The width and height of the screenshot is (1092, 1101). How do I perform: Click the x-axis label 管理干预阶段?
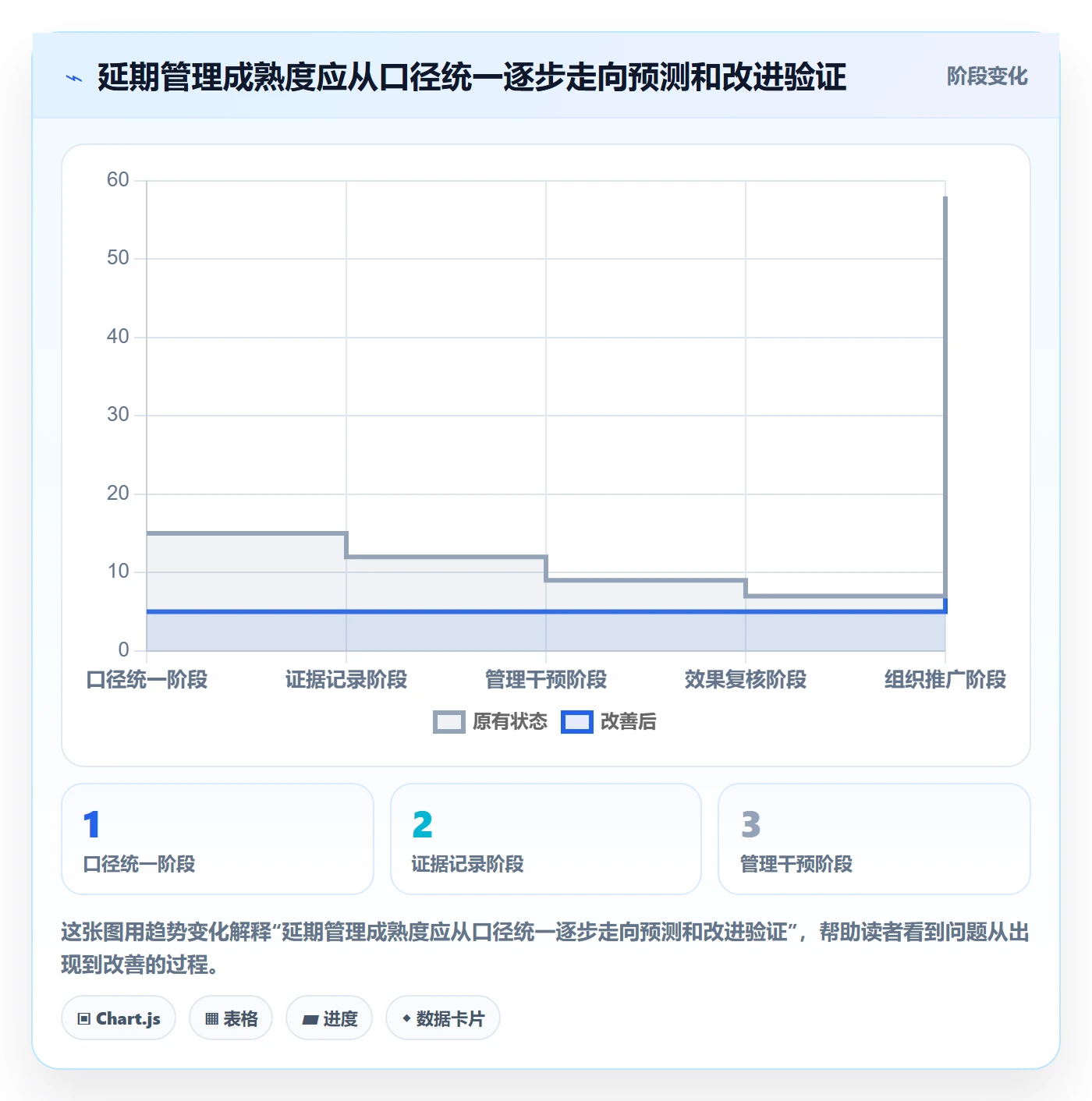coord(546,680)
